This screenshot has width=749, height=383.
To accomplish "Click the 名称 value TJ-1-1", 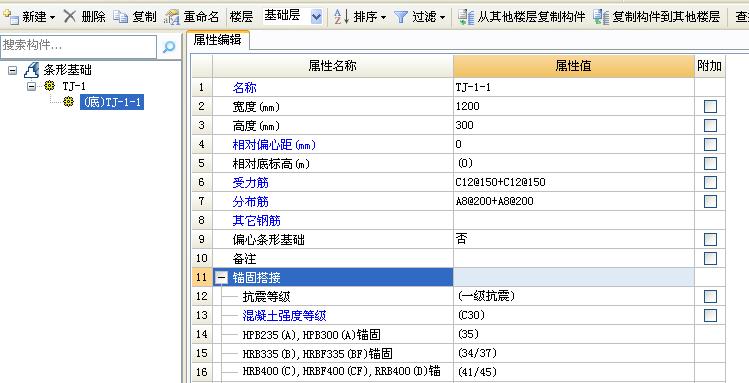I will [473, 87].
